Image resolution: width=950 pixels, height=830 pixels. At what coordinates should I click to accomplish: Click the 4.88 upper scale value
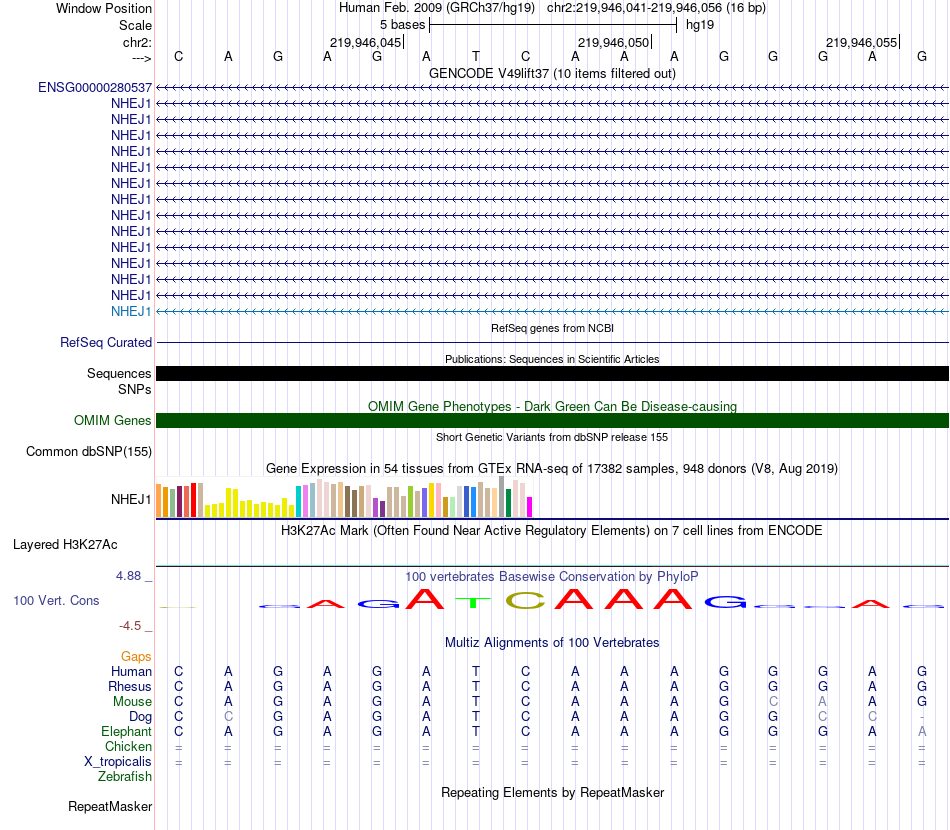128,576
